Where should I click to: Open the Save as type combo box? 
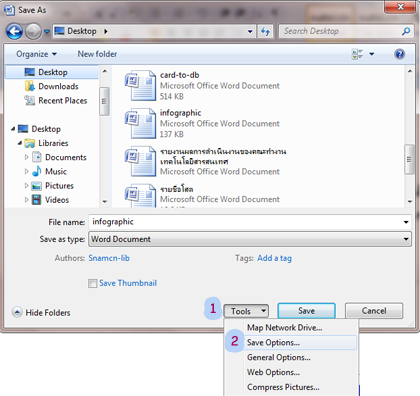[250, 239]
